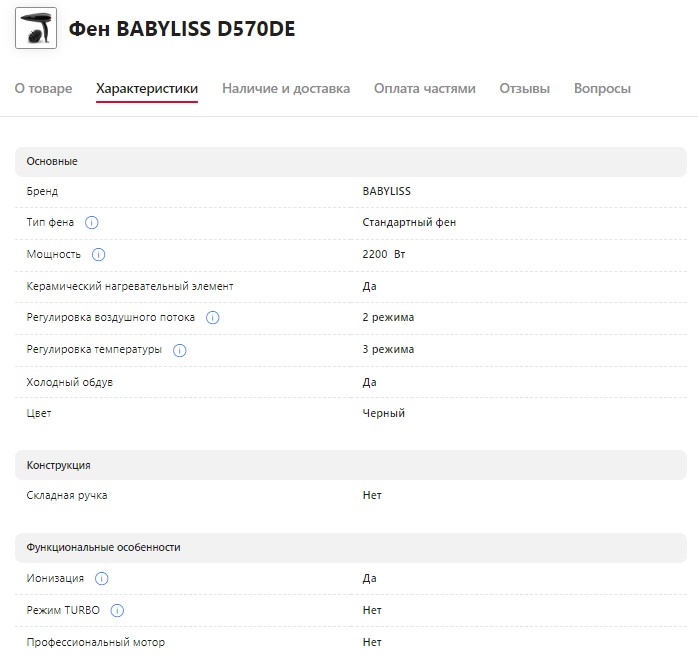Click the Режим TURBO label
Screen dimensions: 698x662
point(63,610)
